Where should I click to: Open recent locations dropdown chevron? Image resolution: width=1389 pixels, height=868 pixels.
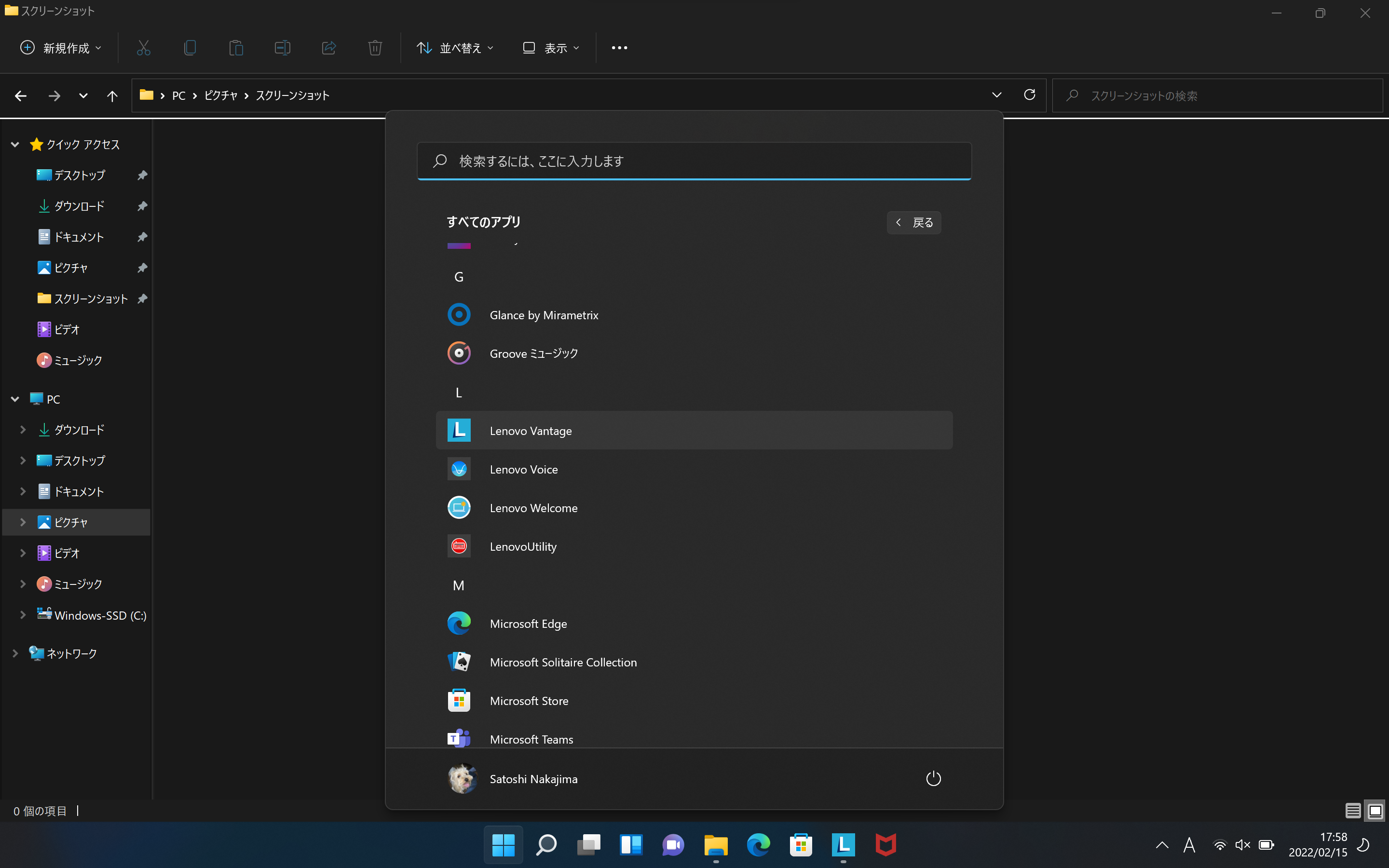point(83,96)
